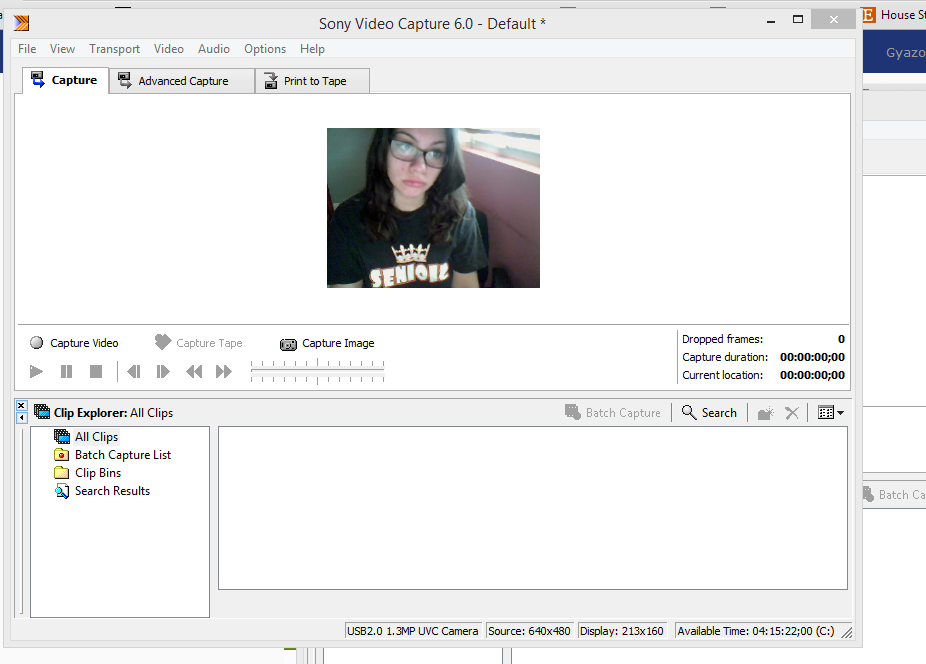The image size is (926, 664).
Task: Take a still with Capture Image
Action: [x=327, y=343]
